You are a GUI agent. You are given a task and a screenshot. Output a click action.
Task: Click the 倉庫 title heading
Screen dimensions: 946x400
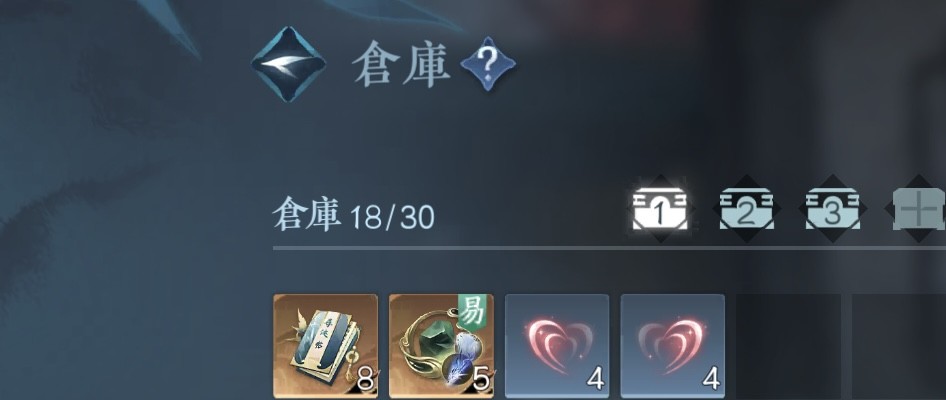tap(402, 65)
